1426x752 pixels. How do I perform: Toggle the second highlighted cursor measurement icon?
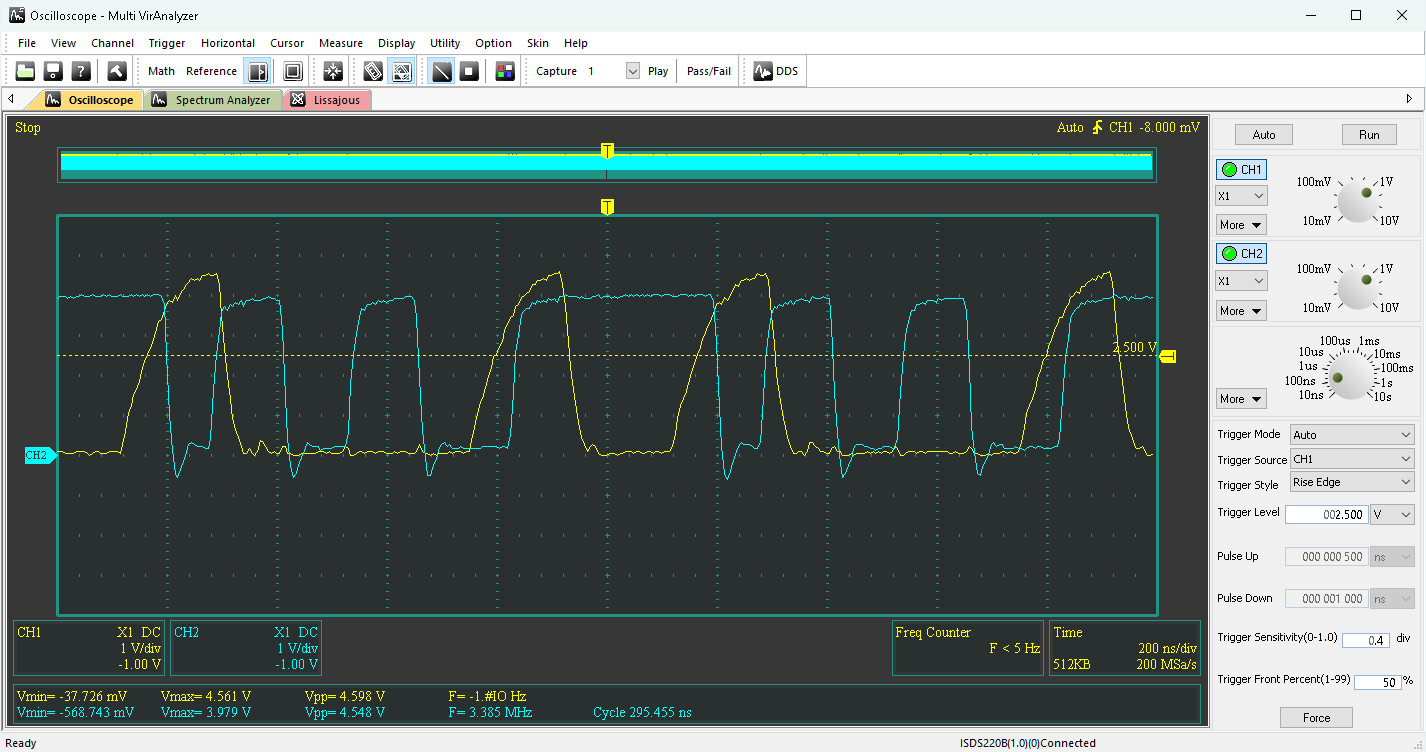[x=402, y=71]
